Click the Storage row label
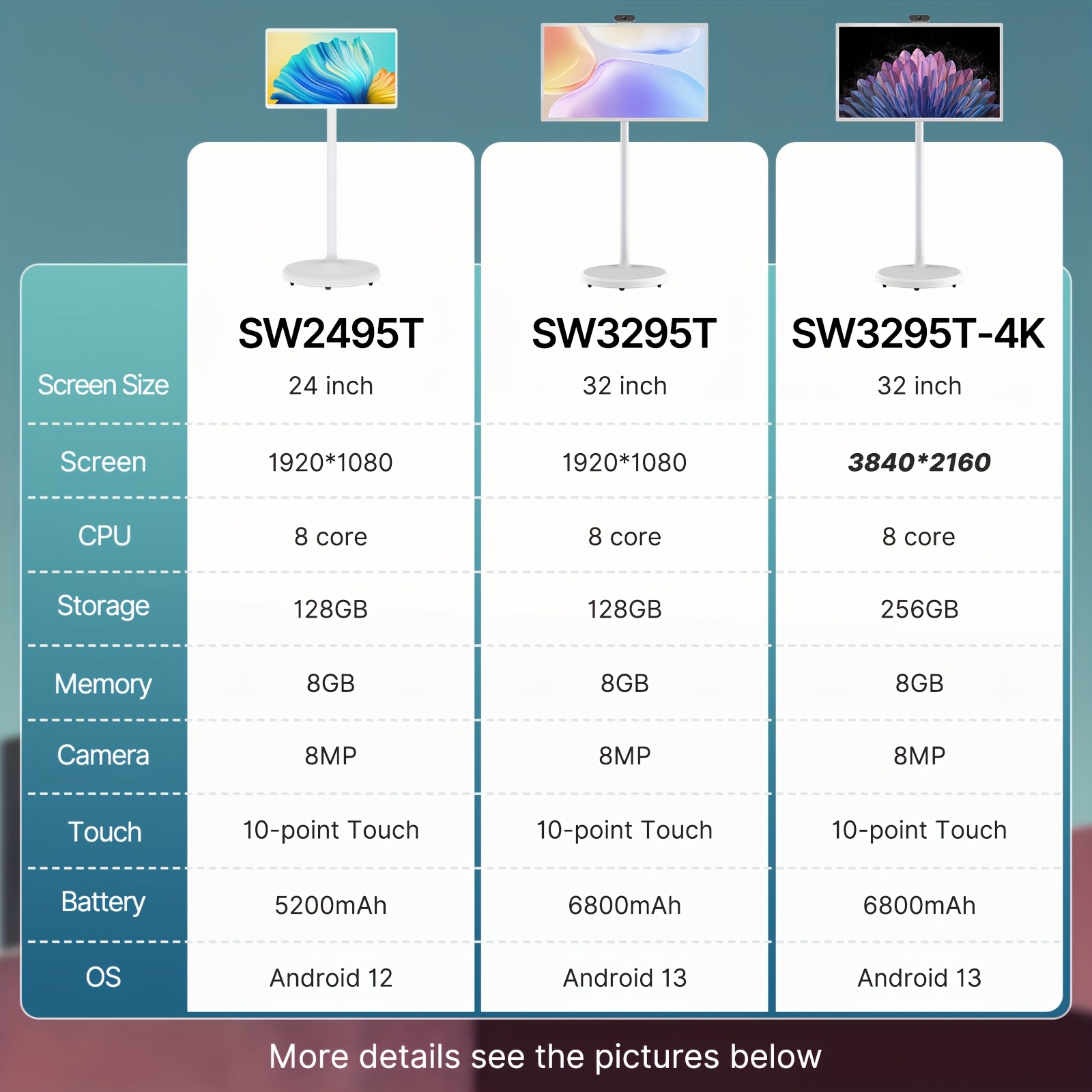This screenshot has height=1092, width=1092. pyautogui.click(x=103, y=606)
